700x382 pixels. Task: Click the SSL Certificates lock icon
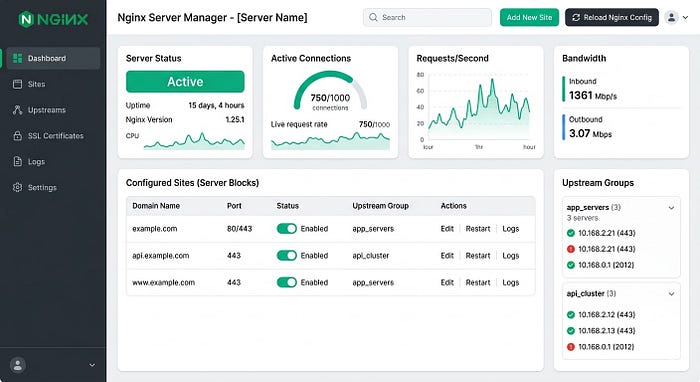click(x=17, y=136)
